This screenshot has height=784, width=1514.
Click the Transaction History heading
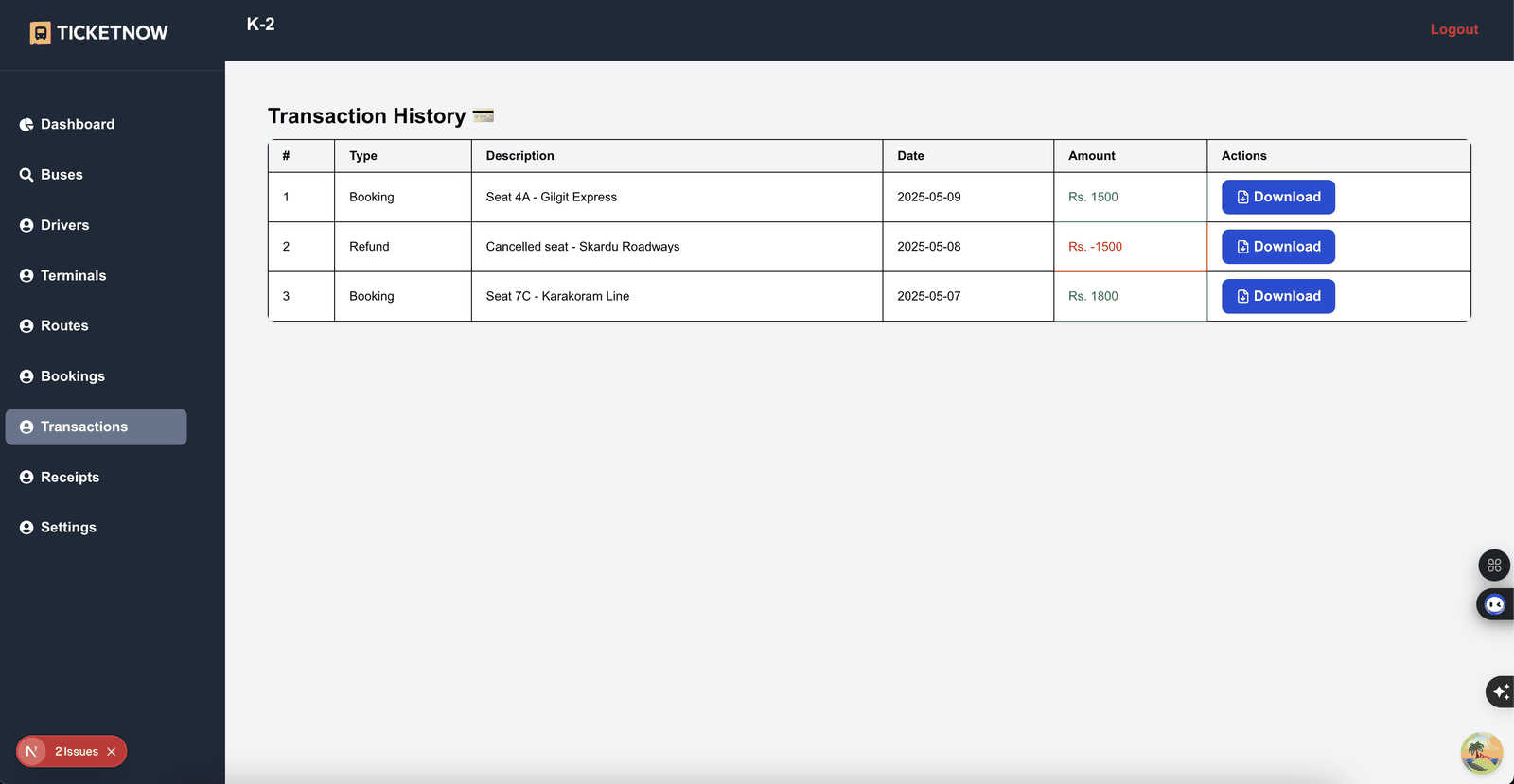tap(366, 116)
